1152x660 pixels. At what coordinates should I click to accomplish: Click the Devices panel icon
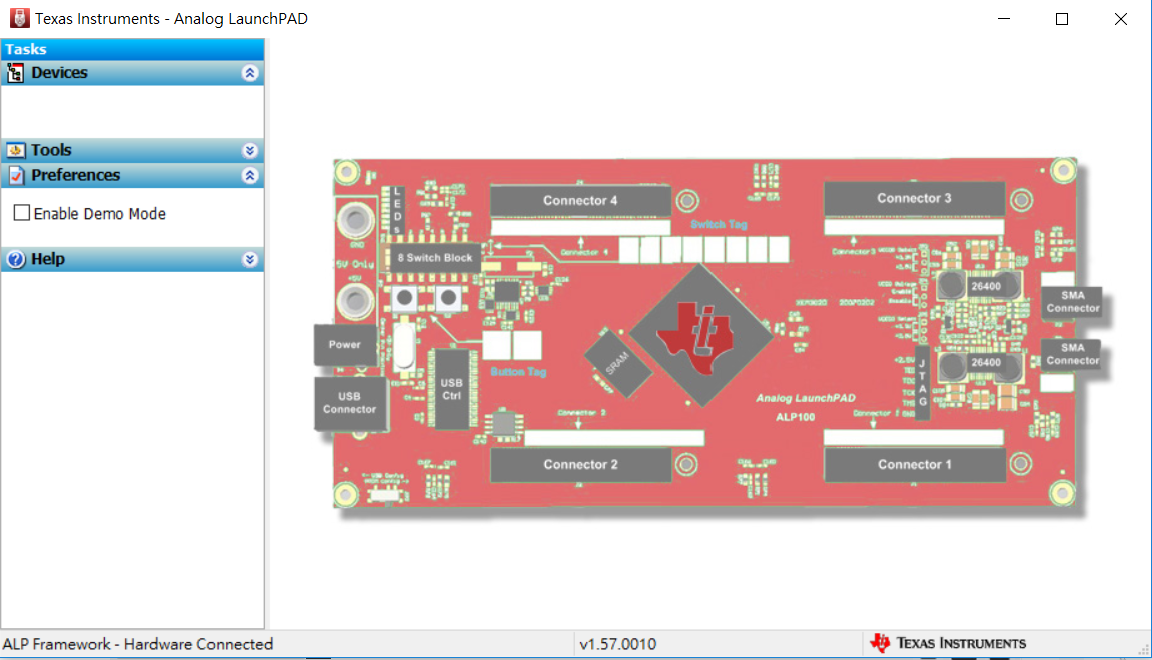[15, 73]
